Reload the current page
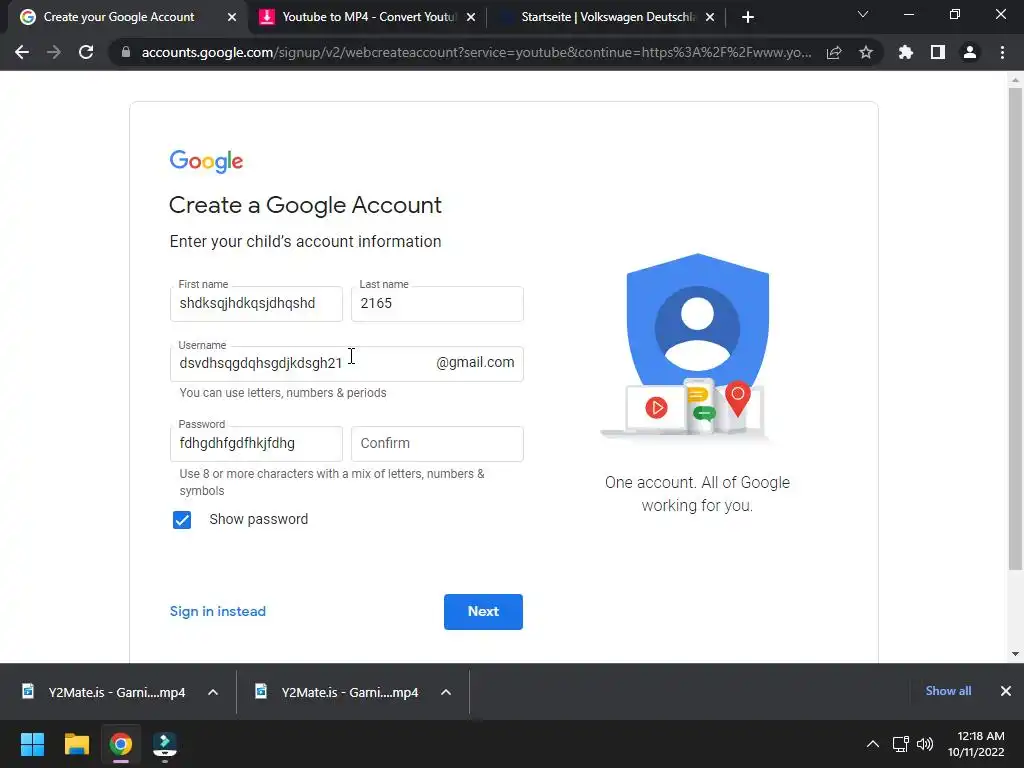Viewport: 1024px width, 768px height. point(86,52)
